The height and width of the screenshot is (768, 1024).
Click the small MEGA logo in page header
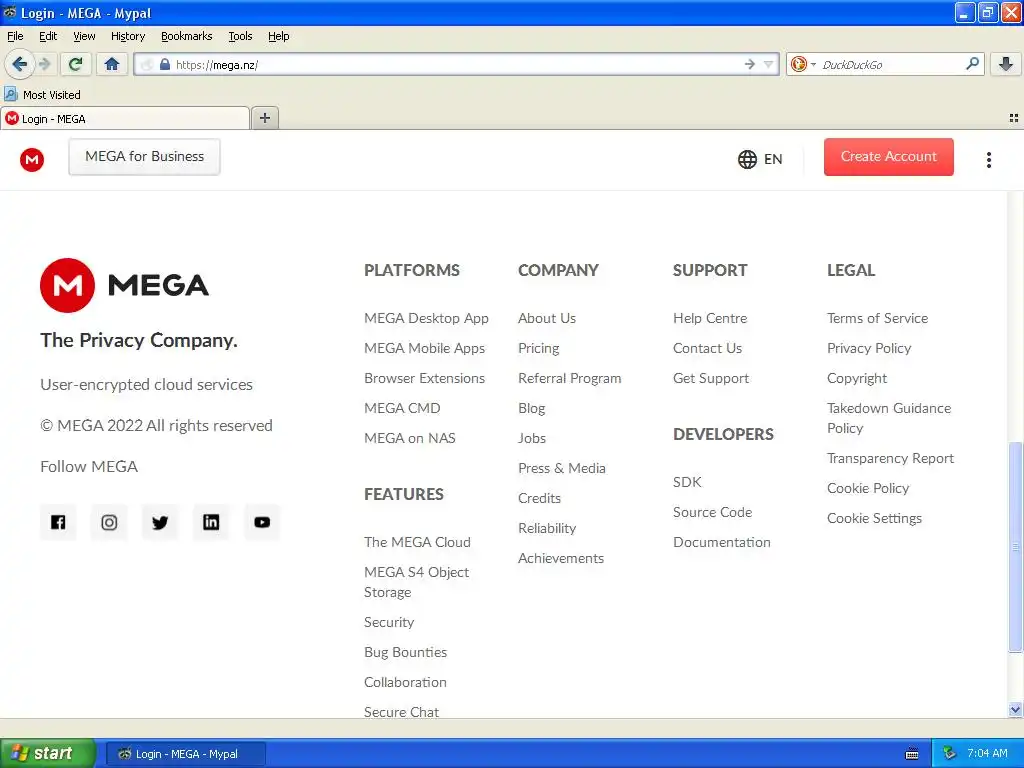(x=31, y=159)
